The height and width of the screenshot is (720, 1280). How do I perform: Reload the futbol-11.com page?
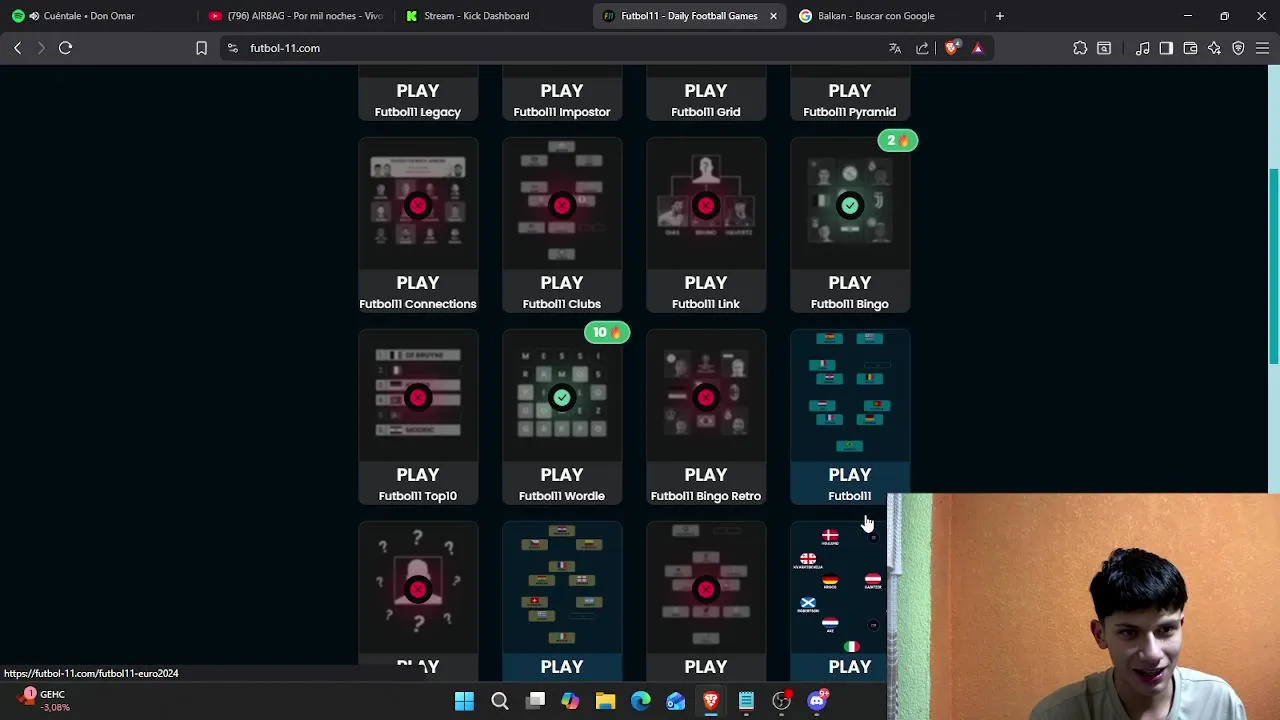(x=65, y=48)
